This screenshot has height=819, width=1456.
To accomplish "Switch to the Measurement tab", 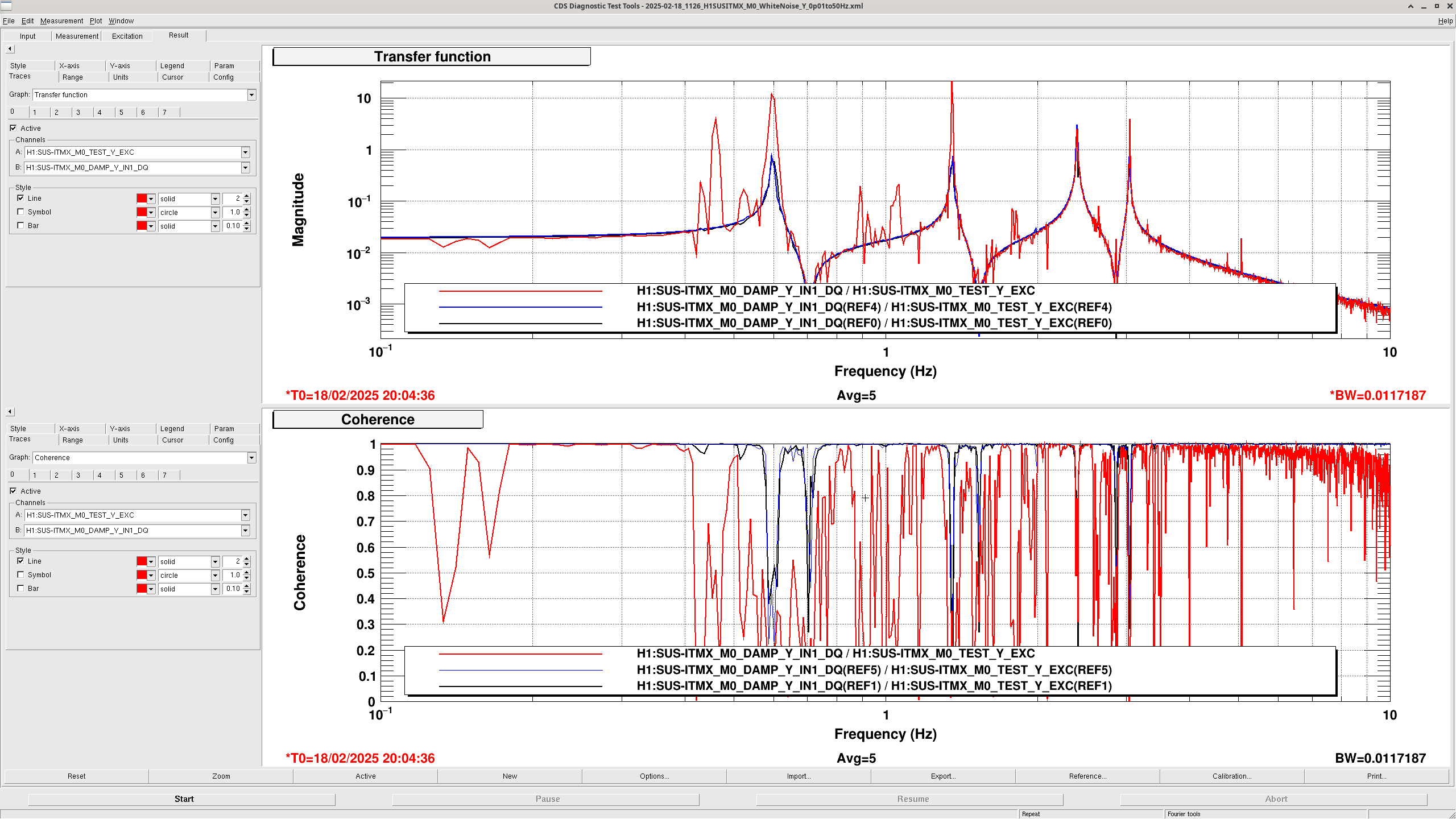I will tap(77, 36).
